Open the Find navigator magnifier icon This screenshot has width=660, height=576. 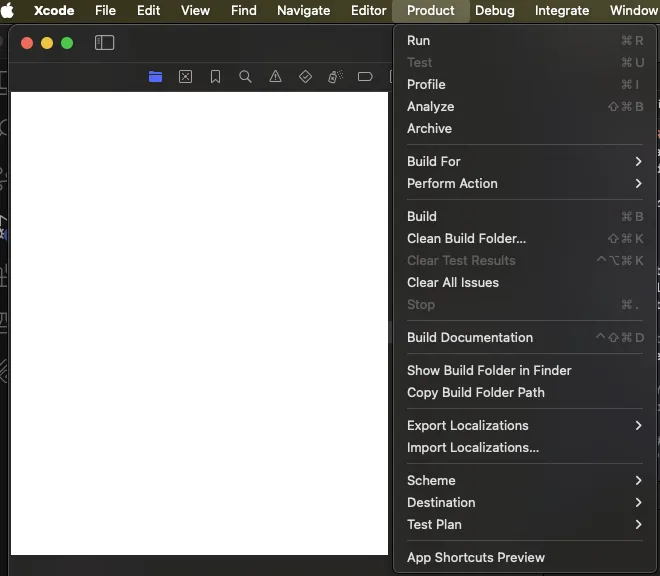(245, 77)
